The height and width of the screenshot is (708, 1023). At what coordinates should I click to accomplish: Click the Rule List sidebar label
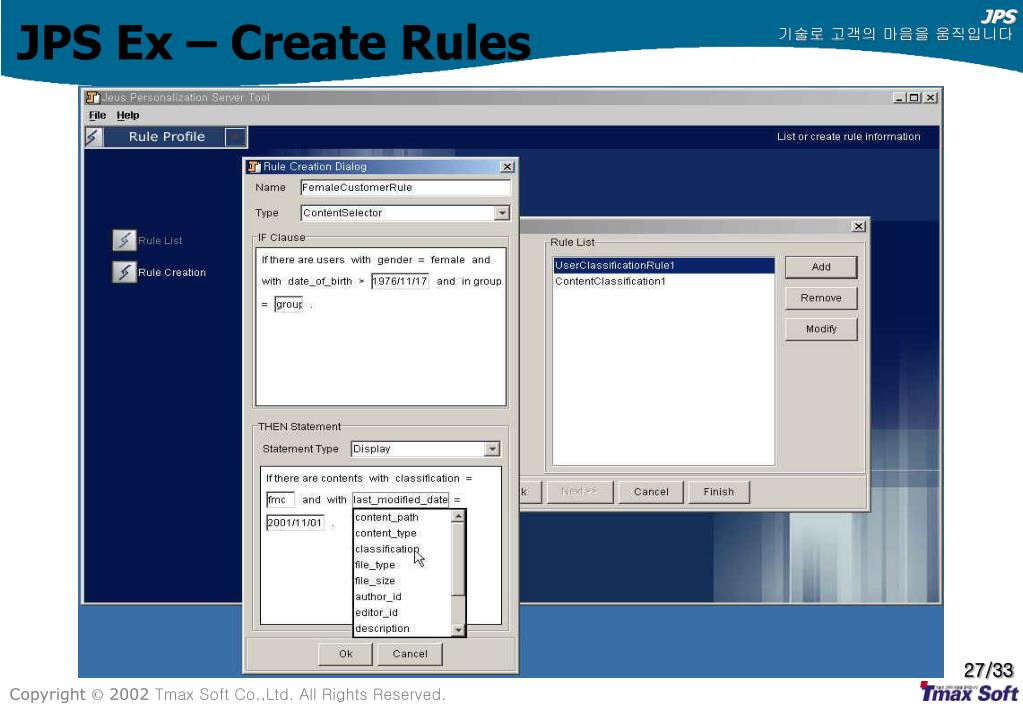click(x=160, y=241)
